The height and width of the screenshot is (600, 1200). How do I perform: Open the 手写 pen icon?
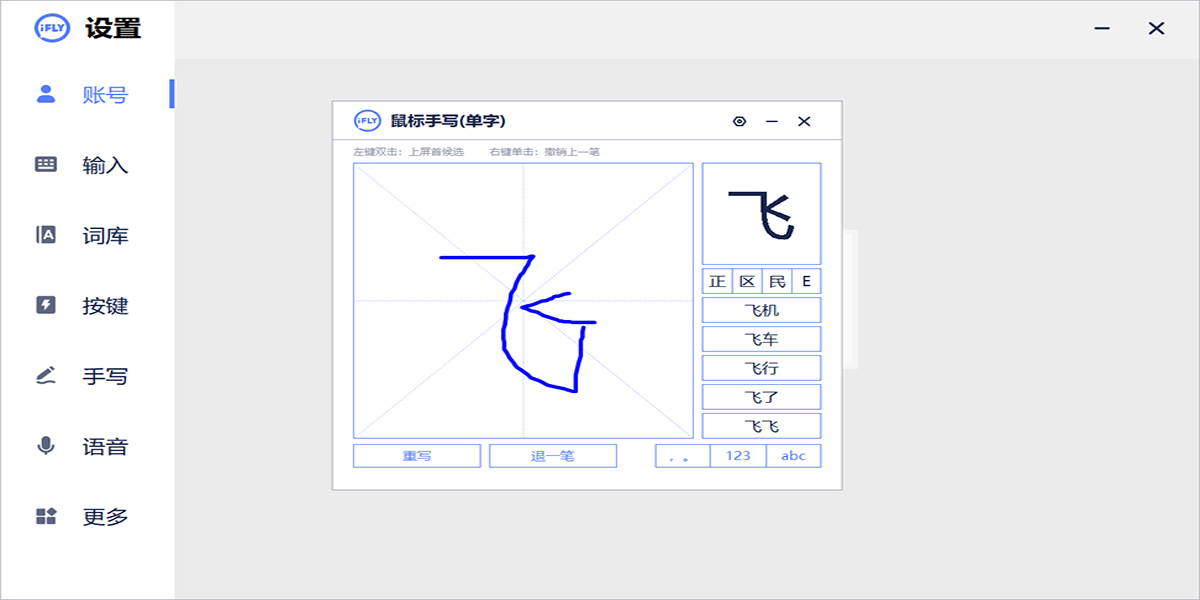click(x=46, y=376)
